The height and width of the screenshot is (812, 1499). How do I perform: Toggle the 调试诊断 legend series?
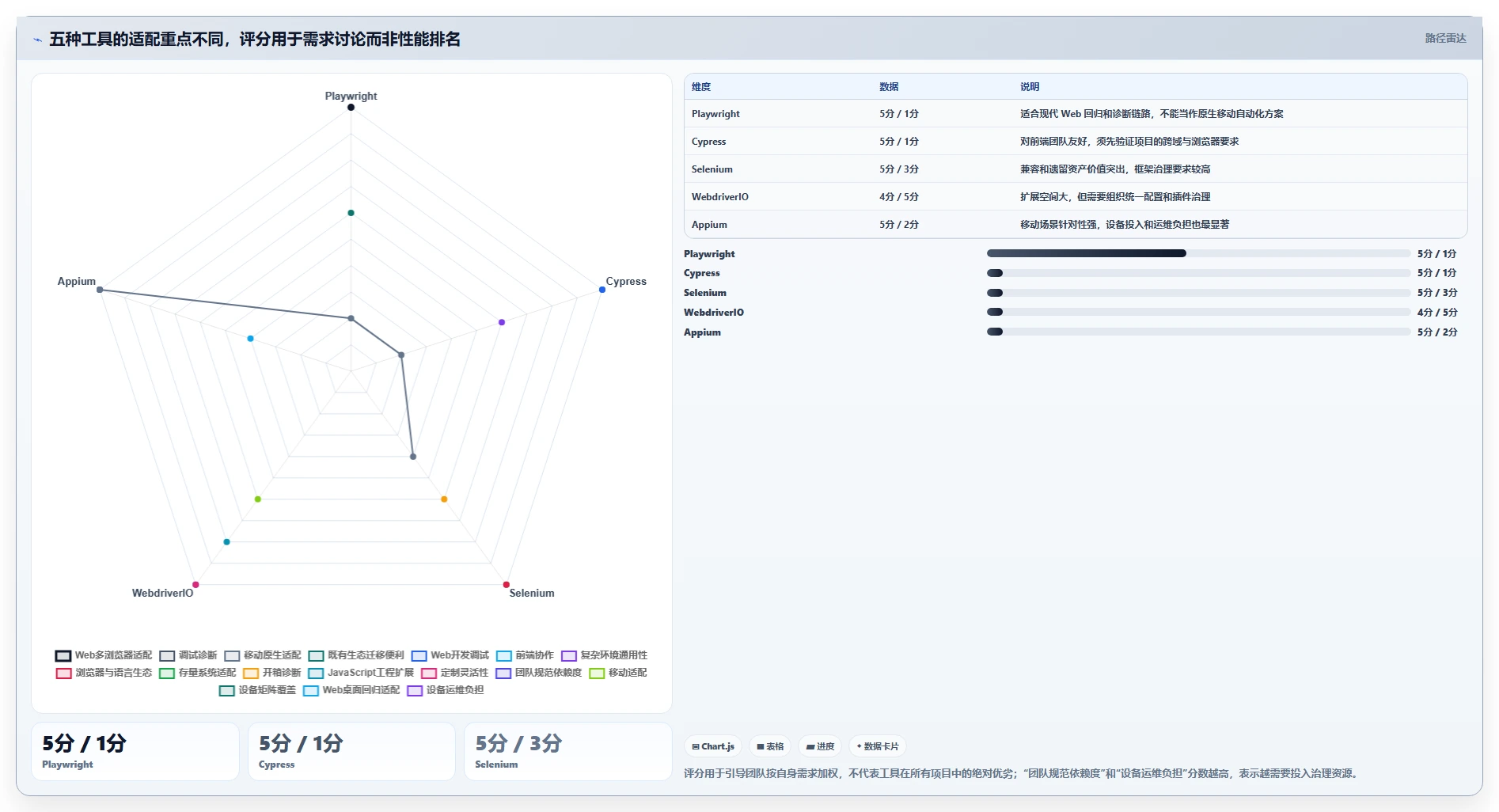tap(188, 655)
